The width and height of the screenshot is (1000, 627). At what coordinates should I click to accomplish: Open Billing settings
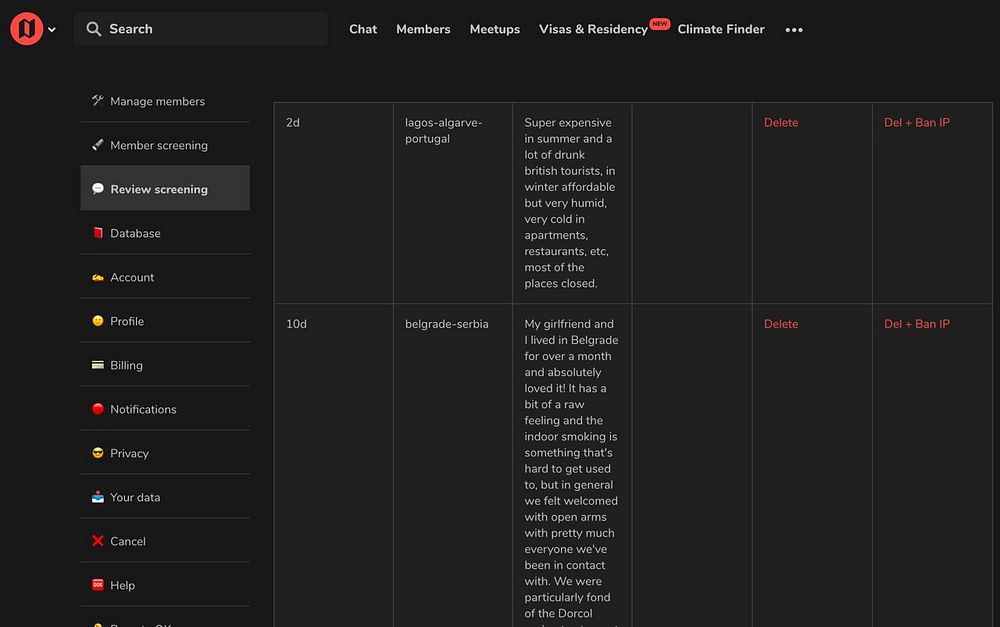click(x=165, y=365)
